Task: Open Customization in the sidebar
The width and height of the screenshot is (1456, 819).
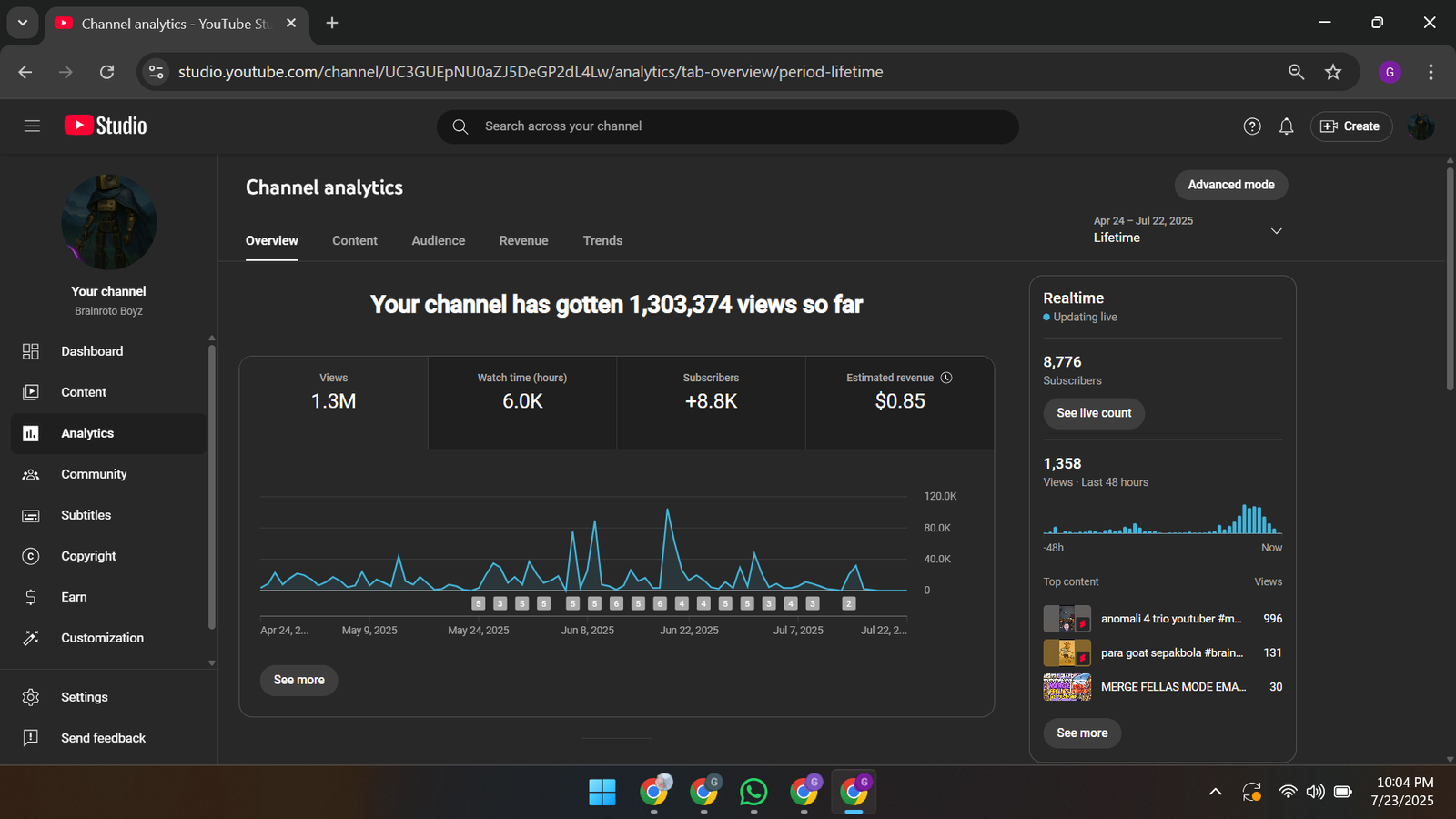Action: [x=108, y=638]
